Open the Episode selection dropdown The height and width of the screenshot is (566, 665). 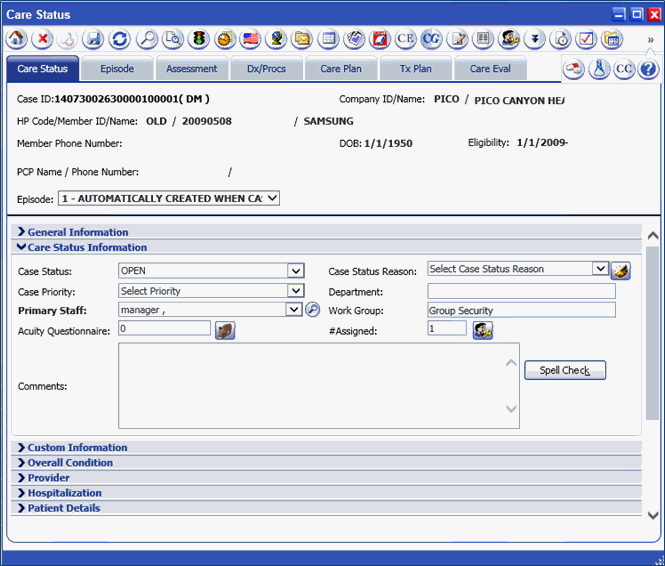pos(271,198)
